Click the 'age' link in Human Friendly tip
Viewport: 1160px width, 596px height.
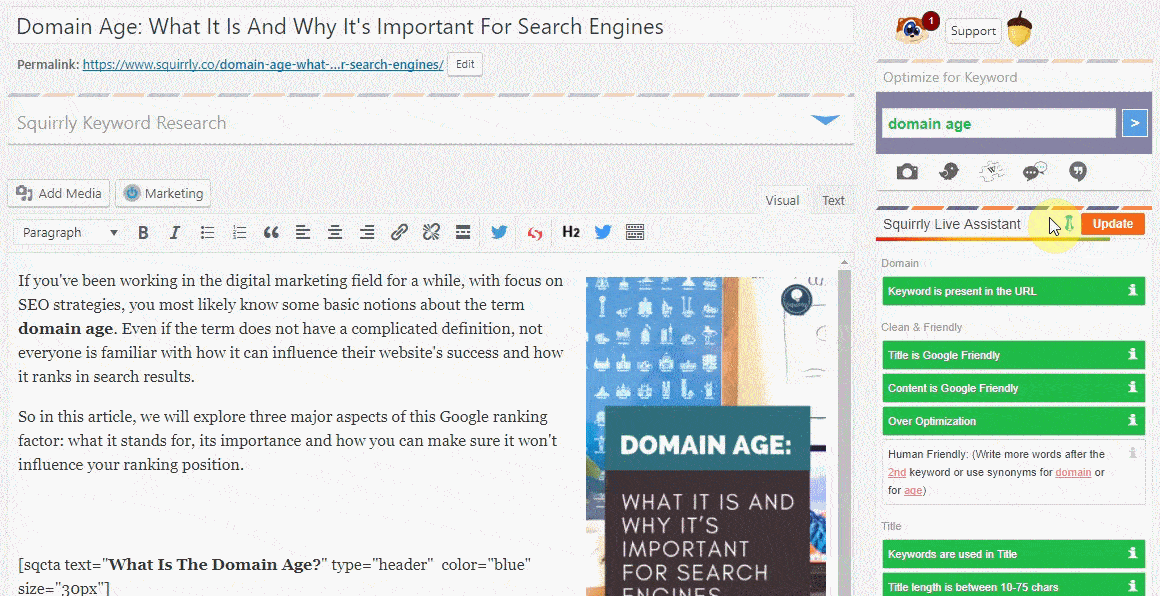pos(913,490)
